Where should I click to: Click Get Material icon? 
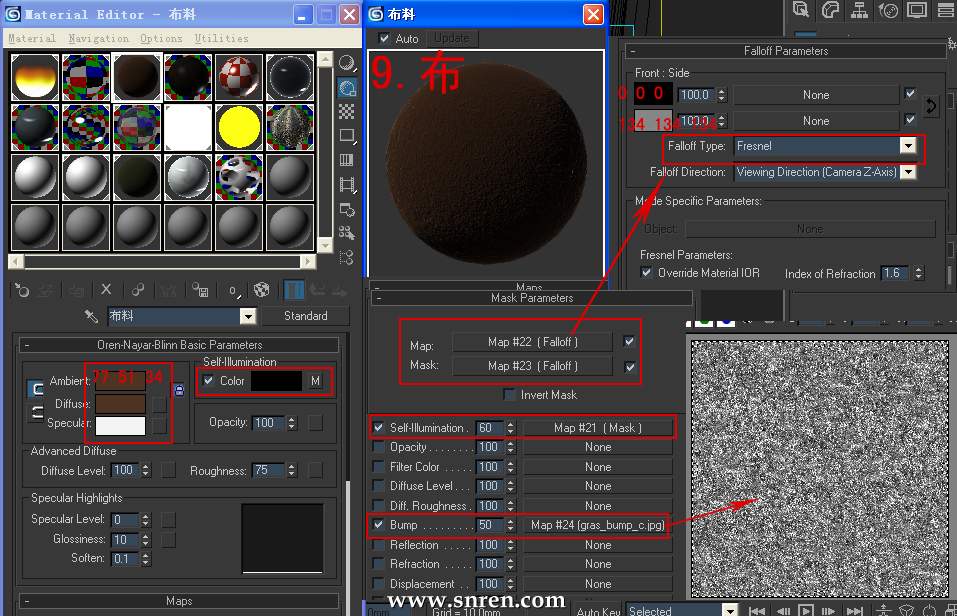(22, 290)
